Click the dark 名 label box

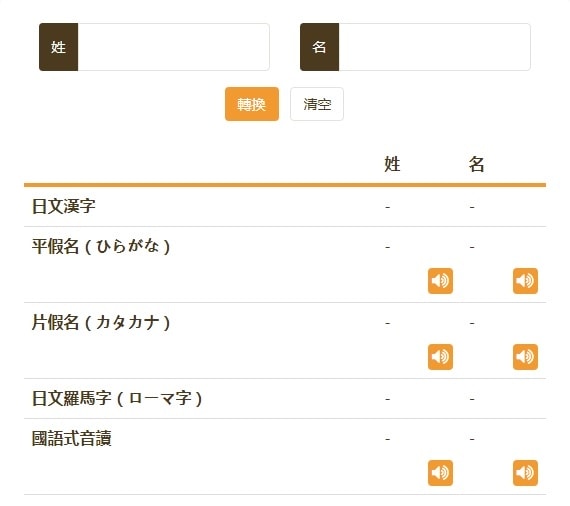coord(320,47)
